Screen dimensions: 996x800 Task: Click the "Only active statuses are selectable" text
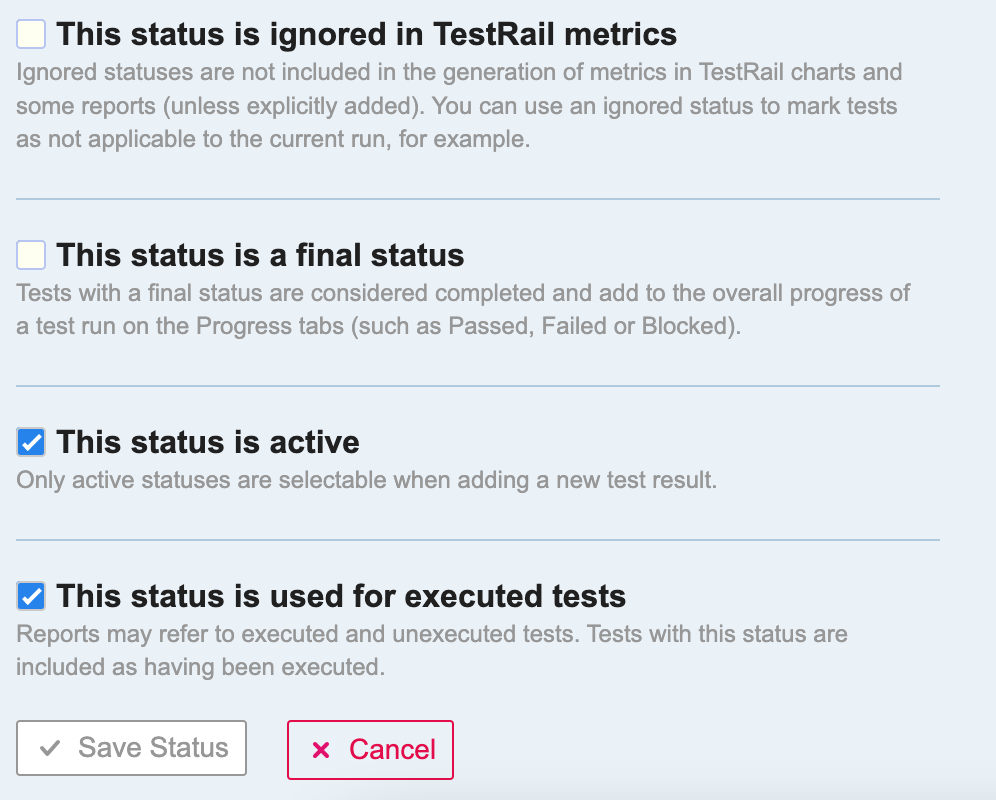[x=366, y=480]
